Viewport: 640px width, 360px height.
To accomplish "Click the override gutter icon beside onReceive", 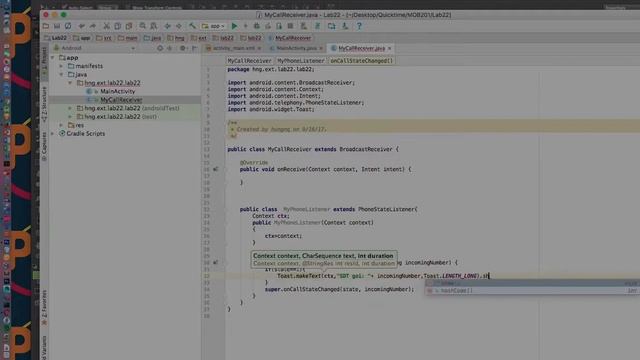I will pos(216,169).
